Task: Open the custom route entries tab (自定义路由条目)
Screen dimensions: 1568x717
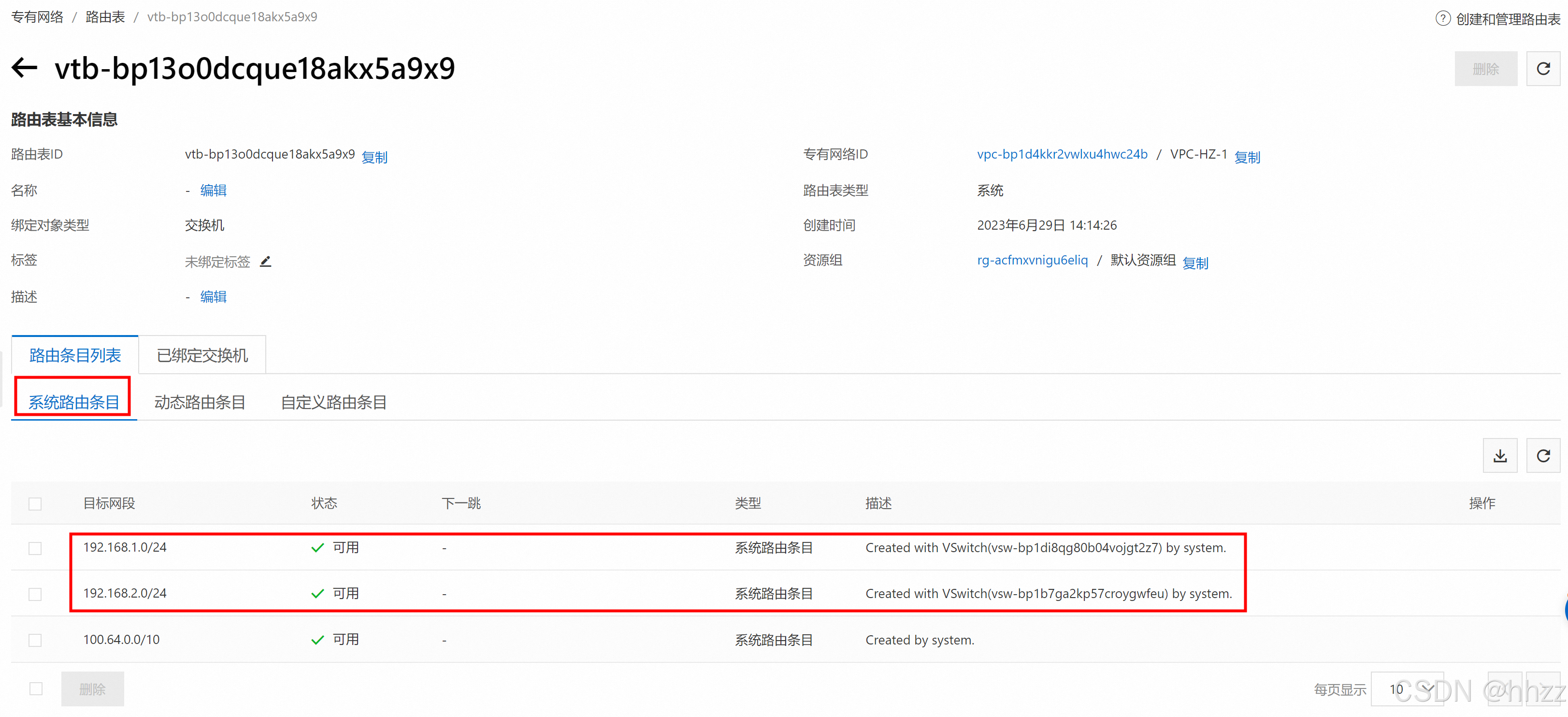Action: tap(333, 402)
